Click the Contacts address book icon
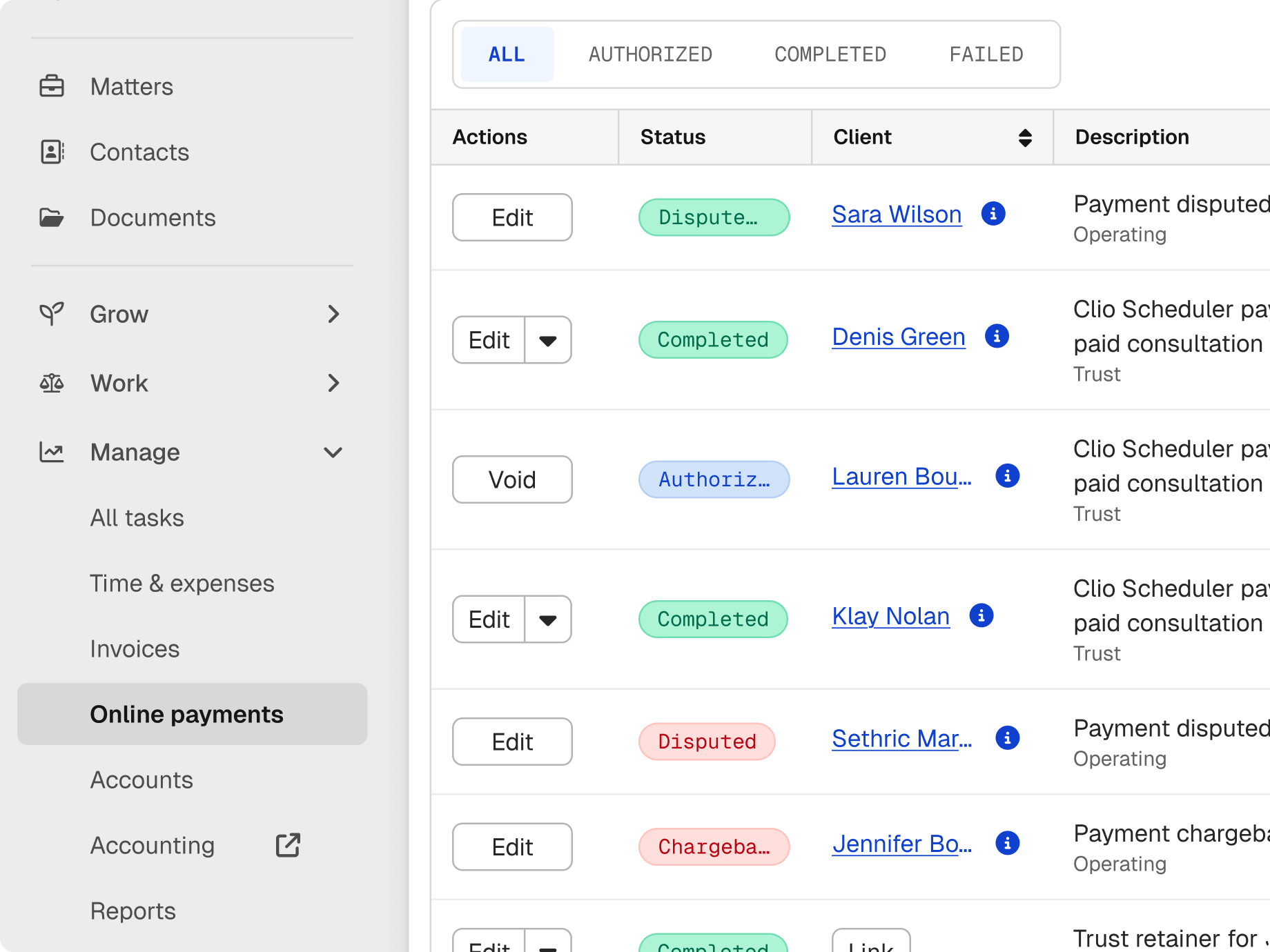1270x952 pixels. click(x=52, y=152)
